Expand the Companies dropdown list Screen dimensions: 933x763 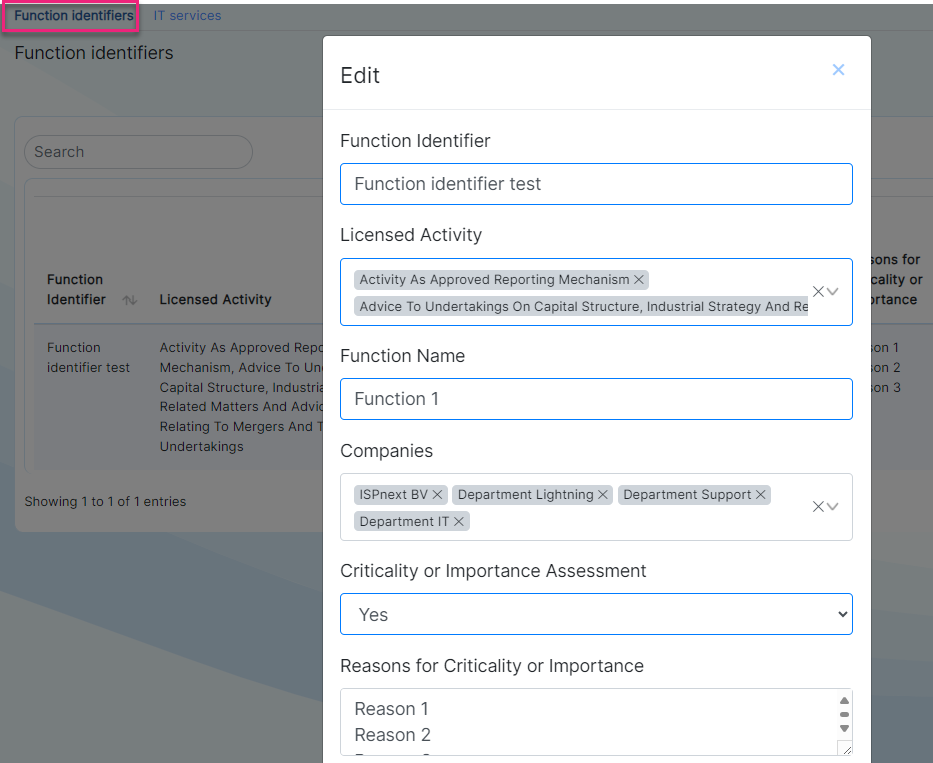tap(832, 506)
